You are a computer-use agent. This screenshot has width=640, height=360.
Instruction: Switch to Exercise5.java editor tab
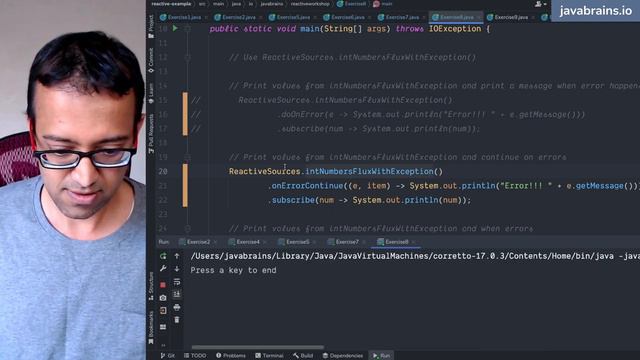coord(293,17)
